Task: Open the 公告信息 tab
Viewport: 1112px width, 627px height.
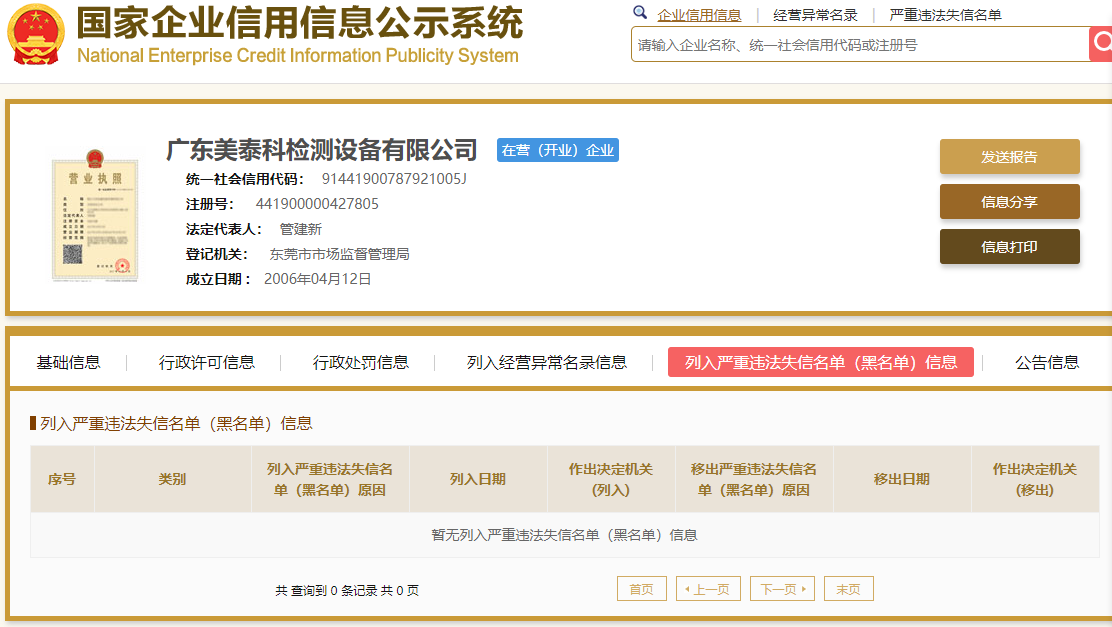Action: (x=1047, y=362)
